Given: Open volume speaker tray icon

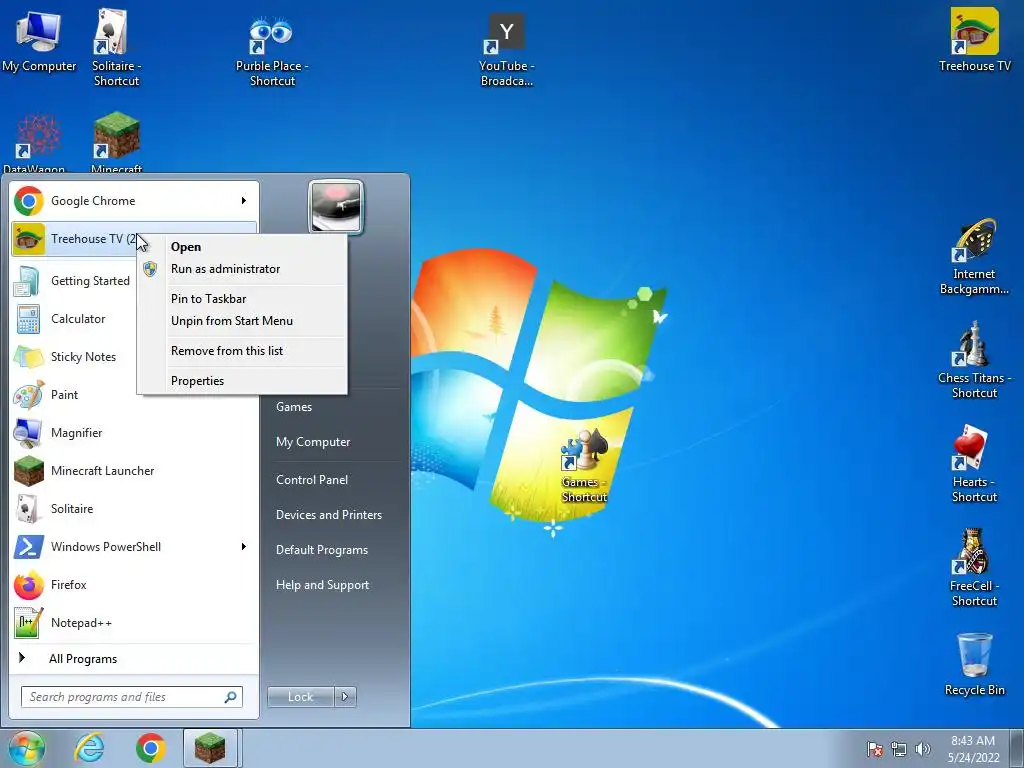Looking at the screenshot, I should pyautogui.click(x=922, y=749).
